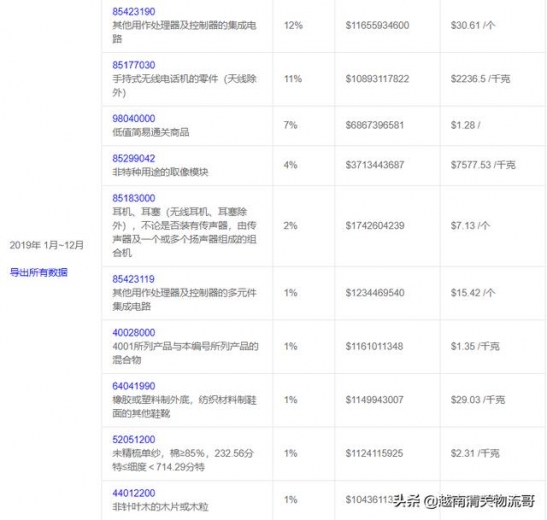Select value $1234469540
Viewport: 547px width, 520px height.
coord(375,293)
